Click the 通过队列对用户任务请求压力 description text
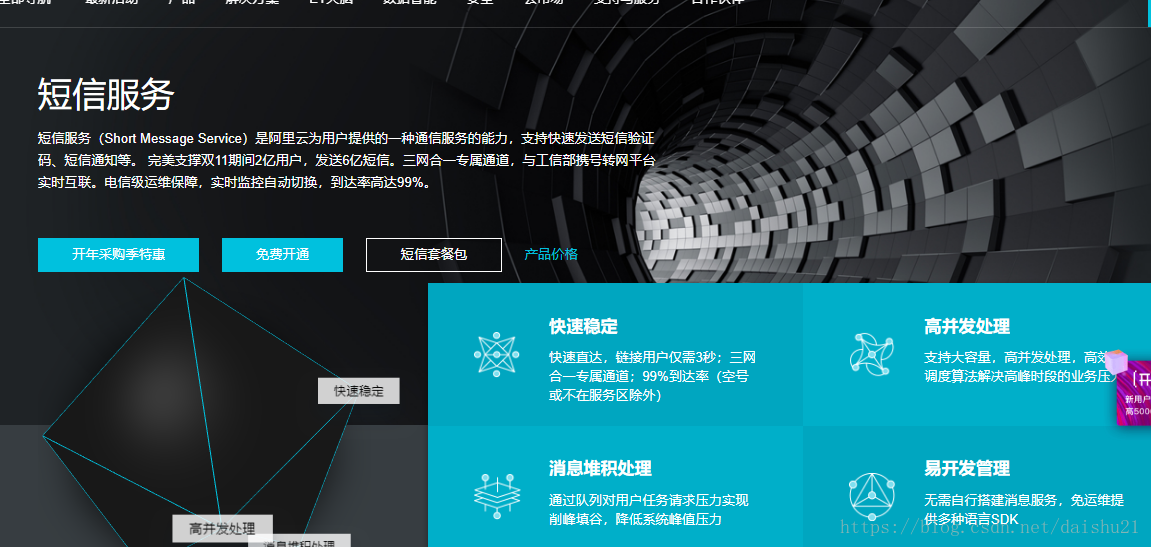The height and width of the screenshot is (547, 1151). tap(649, 510)
